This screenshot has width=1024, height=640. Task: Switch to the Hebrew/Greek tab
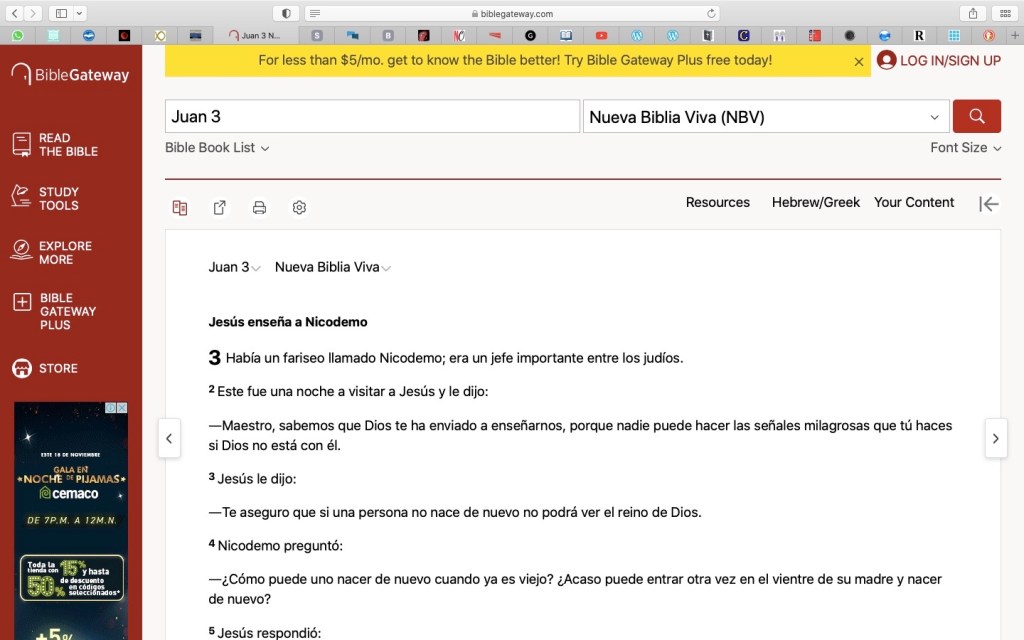point(815,202)
